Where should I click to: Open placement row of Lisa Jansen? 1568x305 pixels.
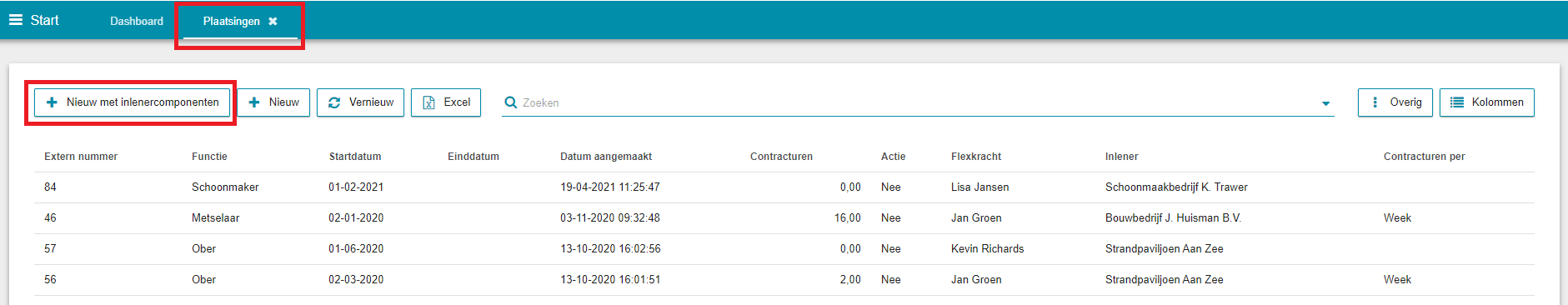pos(784,187)
